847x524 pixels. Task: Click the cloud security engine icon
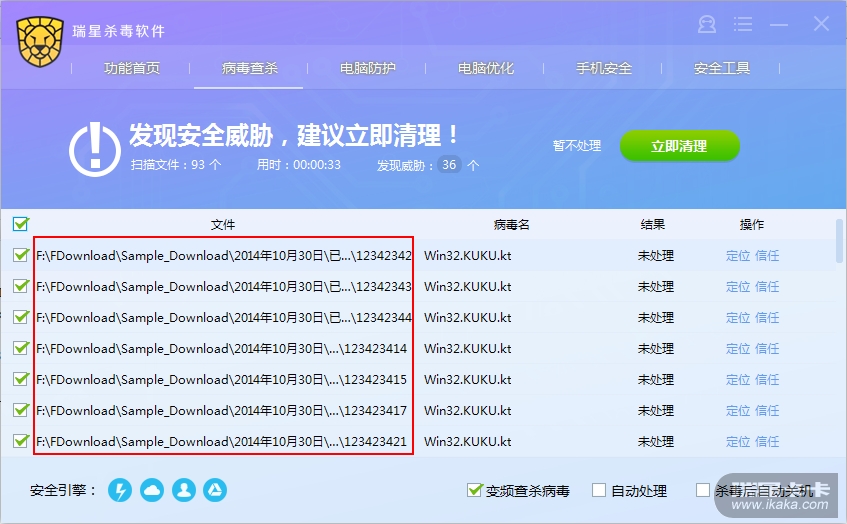point(152,490)
